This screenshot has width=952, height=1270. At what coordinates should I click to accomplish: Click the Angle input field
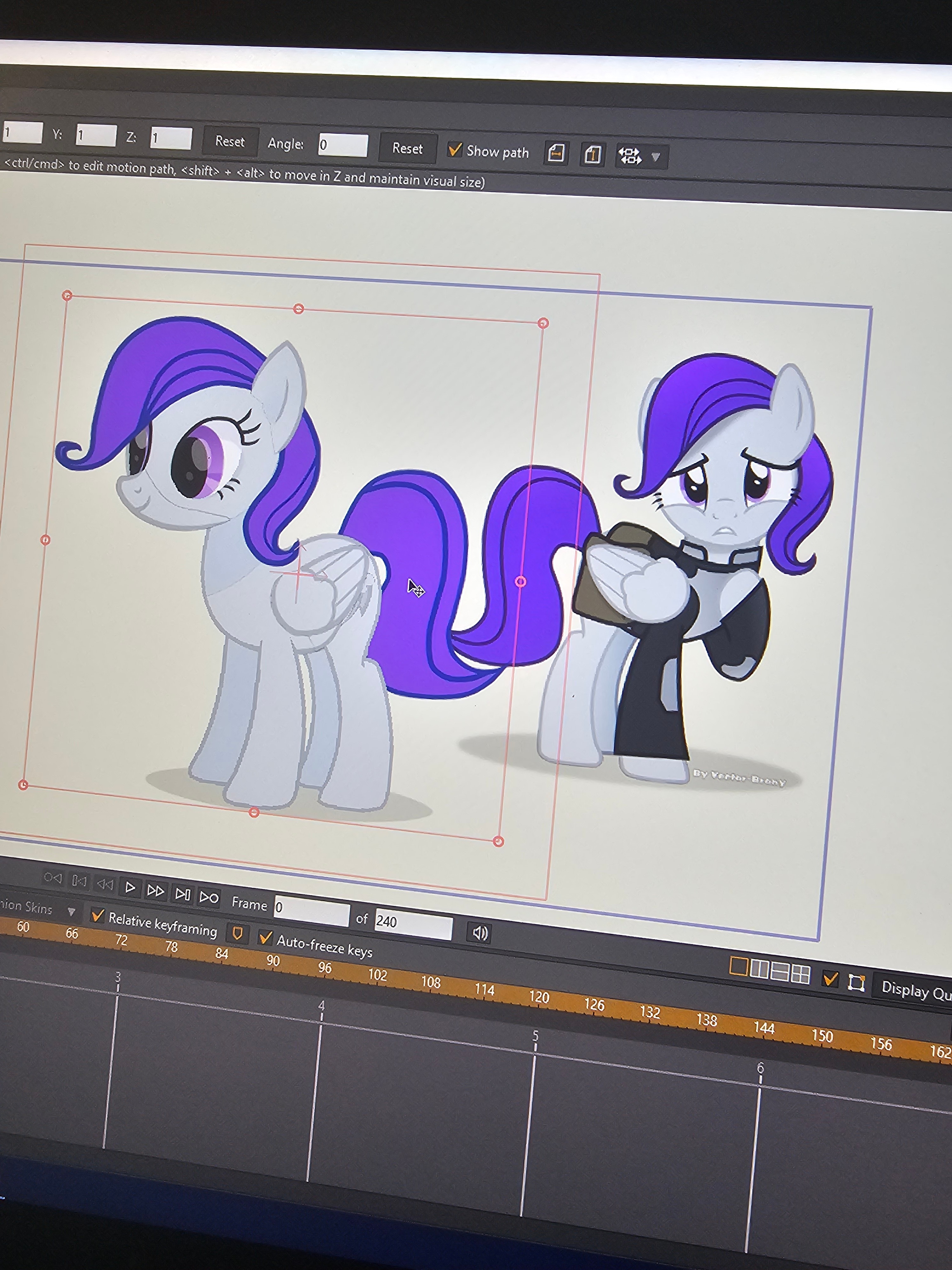343,145
